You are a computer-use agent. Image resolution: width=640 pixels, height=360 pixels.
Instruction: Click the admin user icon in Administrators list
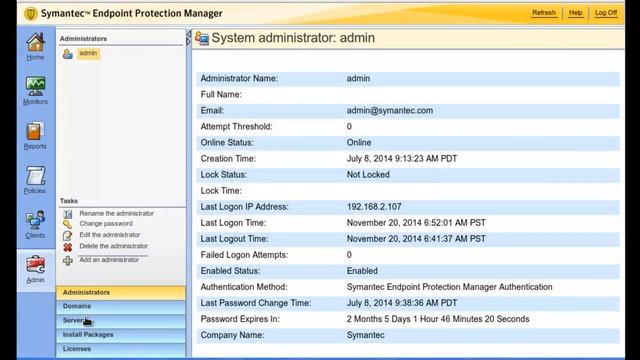[x=68, y=53]
